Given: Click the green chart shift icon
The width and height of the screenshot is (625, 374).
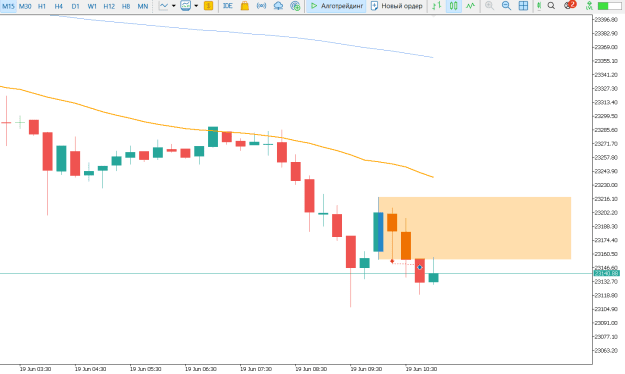Looking at the screenshot, I should (x=539, y=6).
